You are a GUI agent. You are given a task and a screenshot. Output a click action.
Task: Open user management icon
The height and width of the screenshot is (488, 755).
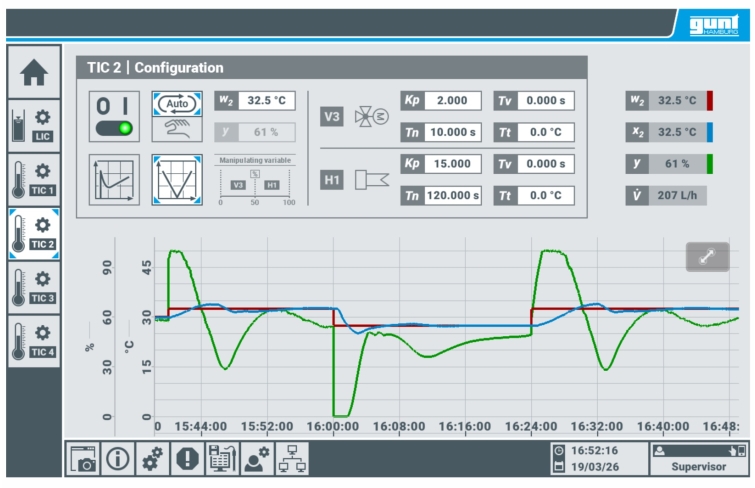257,458
